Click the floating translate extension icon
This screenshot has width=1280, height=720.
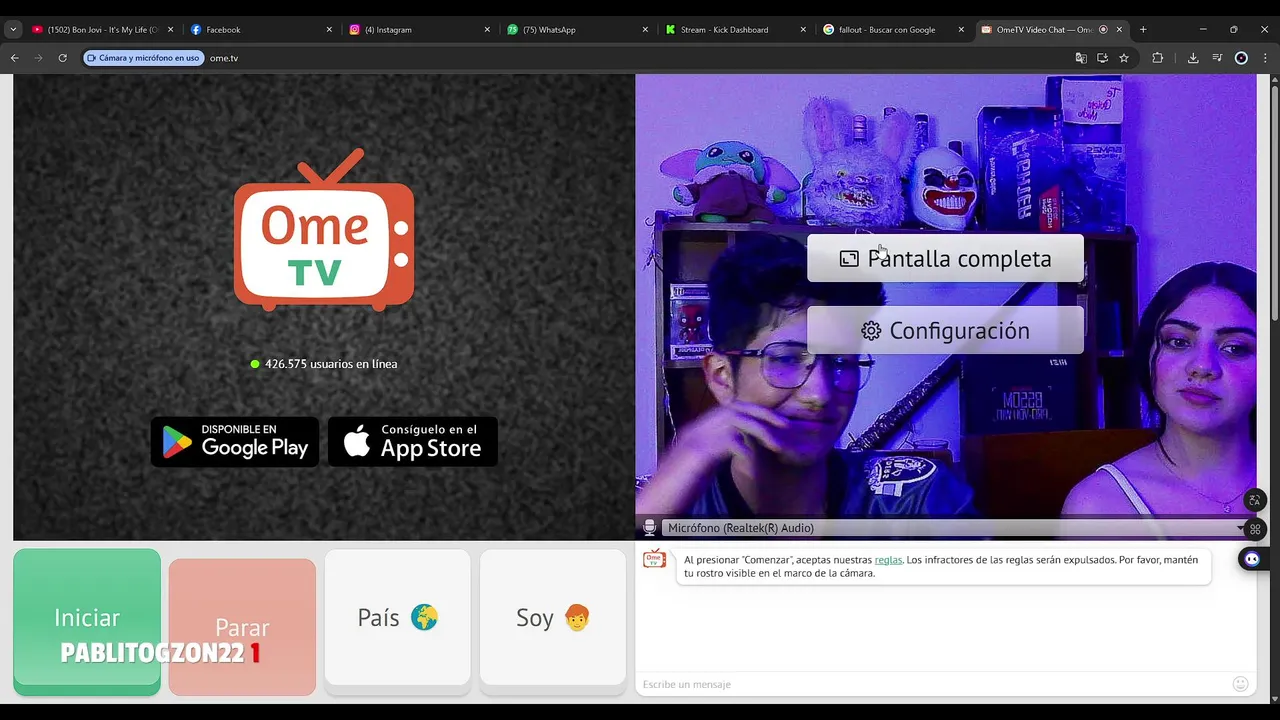pos(1255,500)
